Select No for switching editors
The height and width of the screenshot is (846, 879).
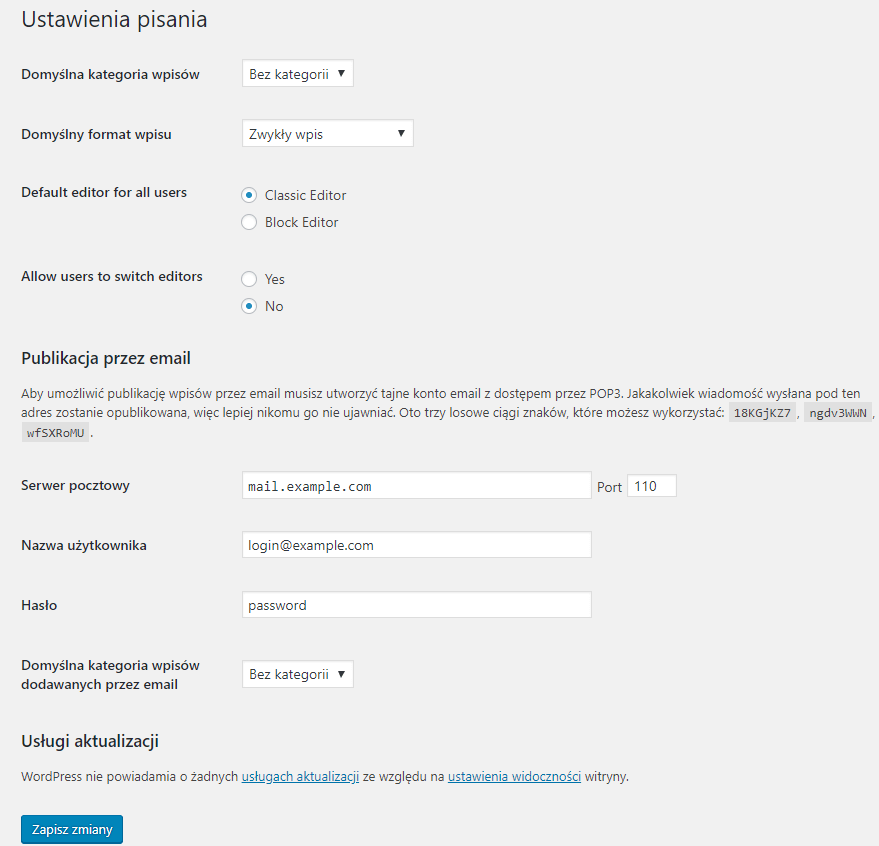(x=249, y=306)
